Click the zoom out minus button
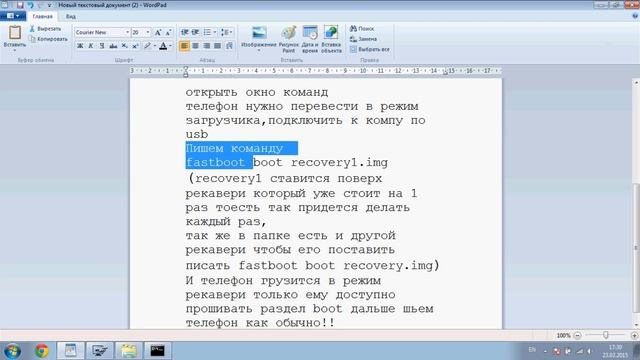 (577, 335)
